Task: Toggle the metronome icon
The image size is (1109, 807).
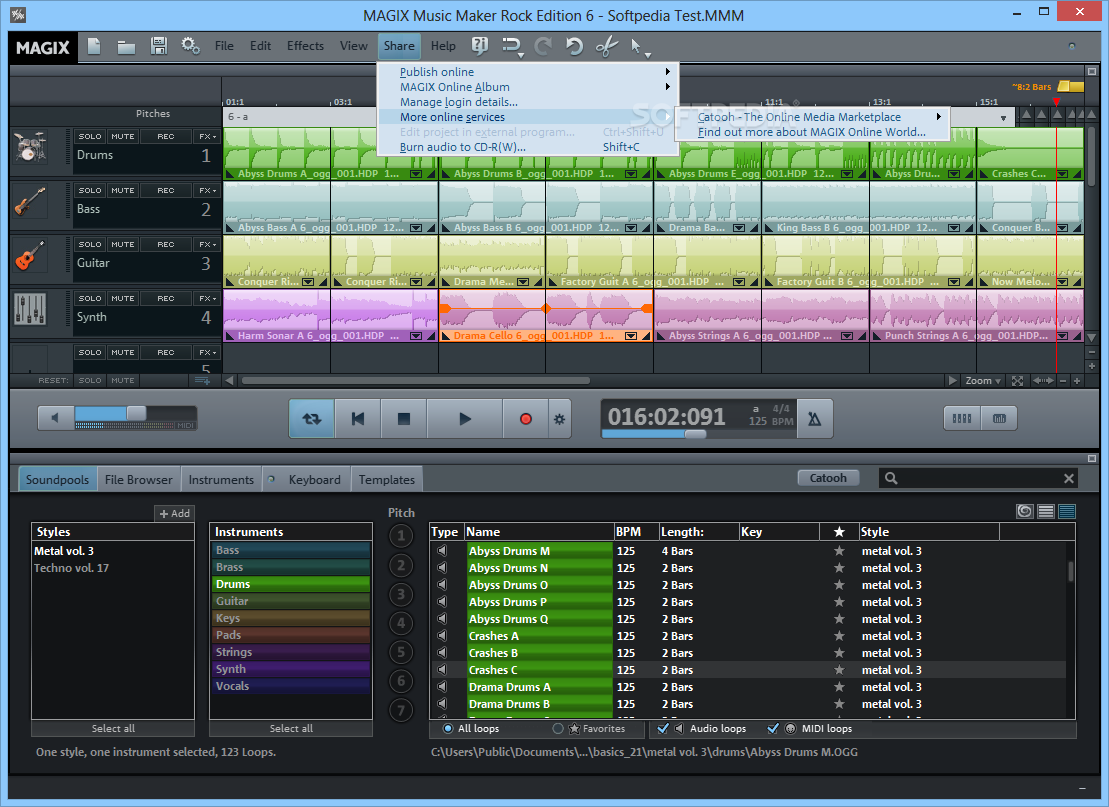Action: click(815, 419)
